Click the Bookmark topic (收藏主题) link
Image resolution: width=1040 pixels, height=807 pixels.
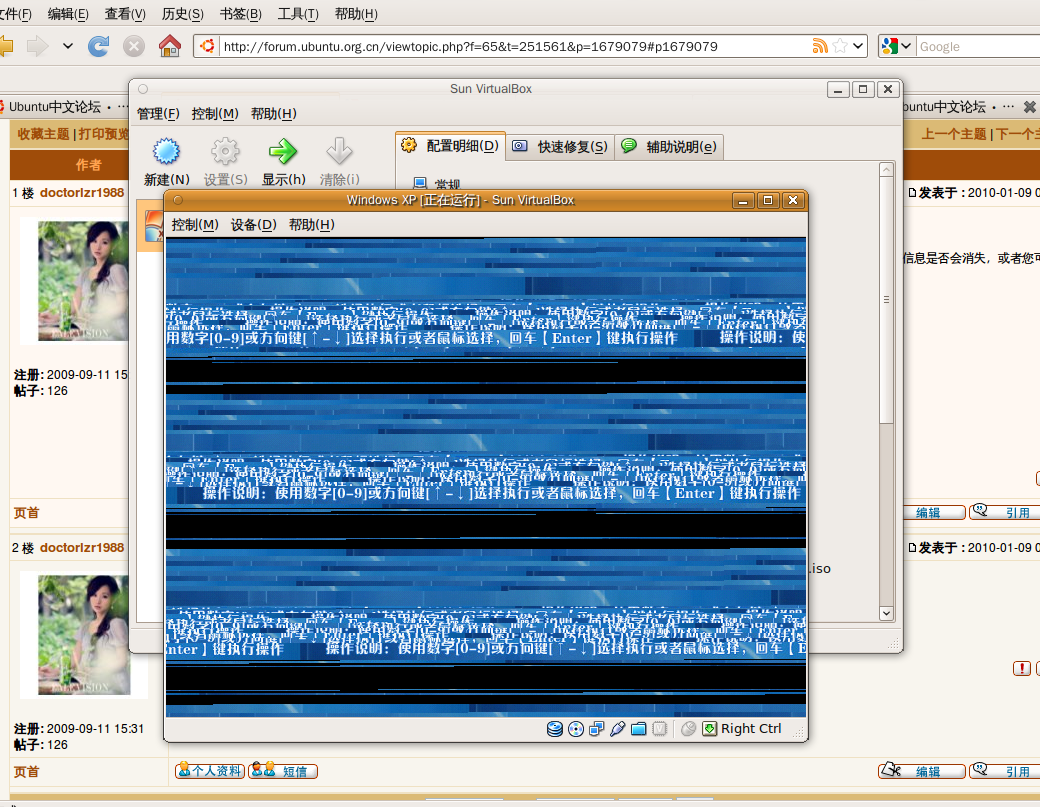coord(43,134)
